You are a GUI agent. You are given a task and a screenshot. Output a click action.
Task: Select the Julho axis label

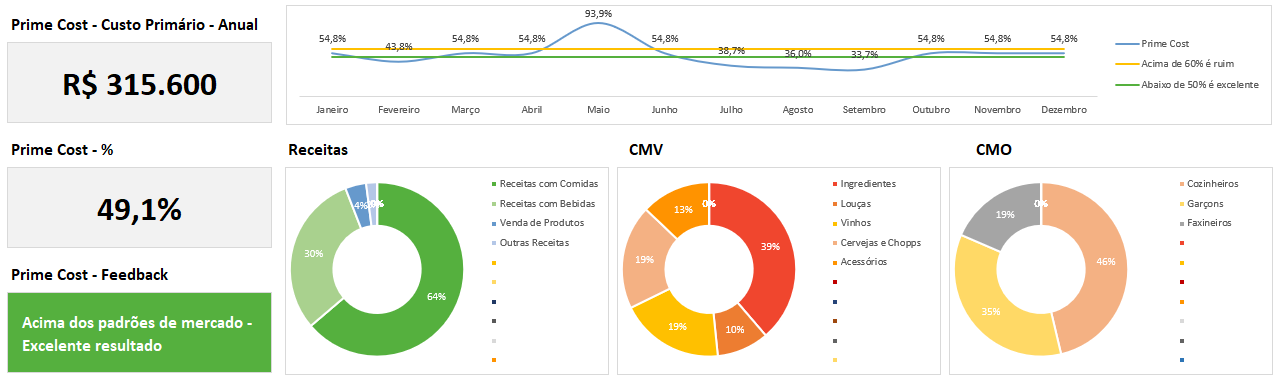point(731,109)
